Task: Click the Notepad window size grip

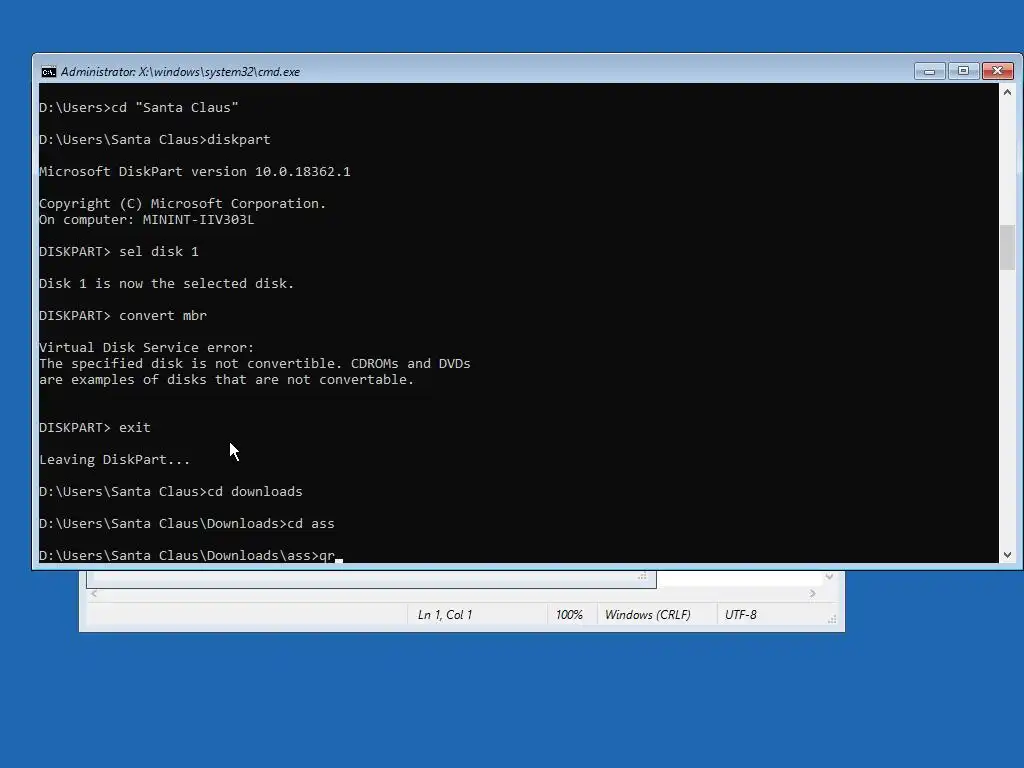Action: [832, 618]
